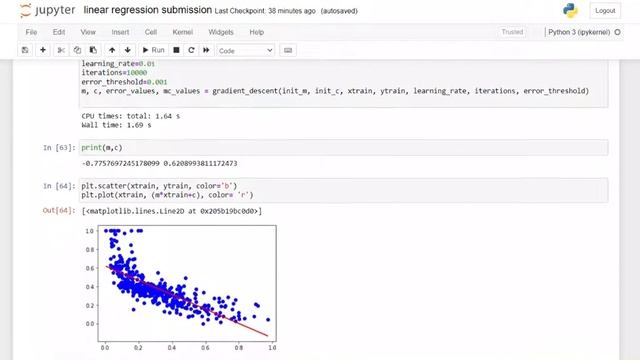
Task: Click the printed m and c values
Action: pos(159,163)
